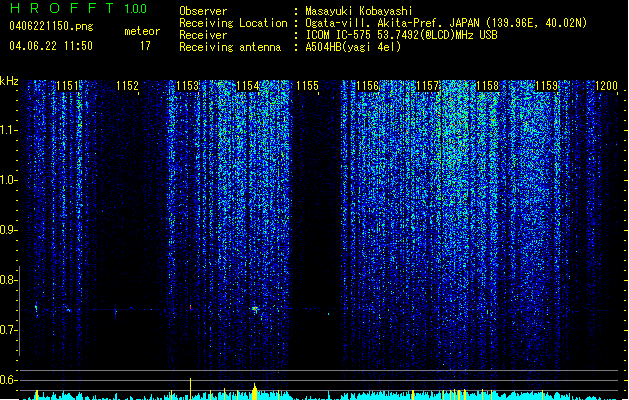Select the Ogata-vill. Akita-Pref. JAPAN location text
The image size is (629, 400).
tap(446, 23)
